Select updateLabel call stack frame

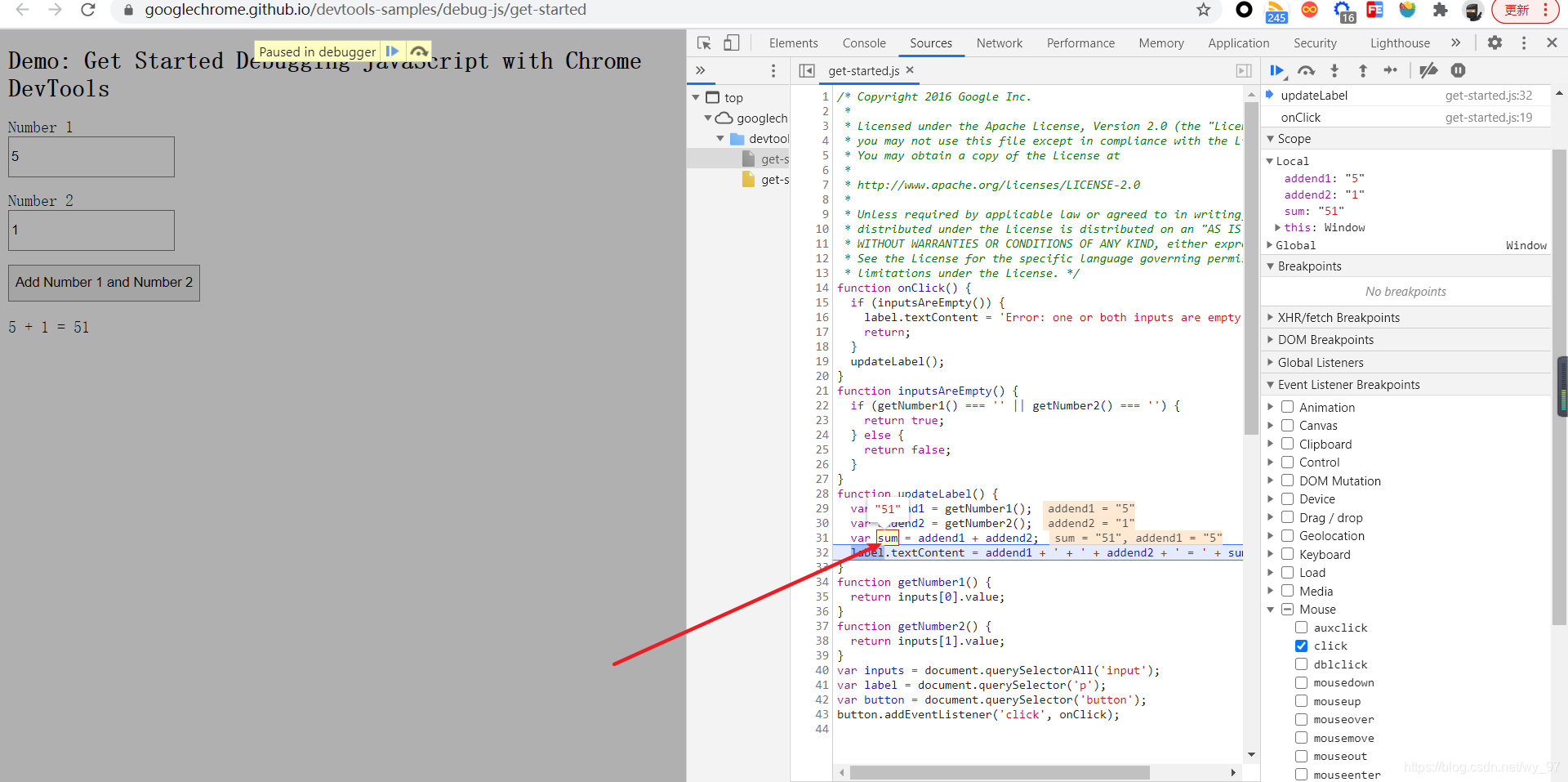click(x=1405, y=96)
